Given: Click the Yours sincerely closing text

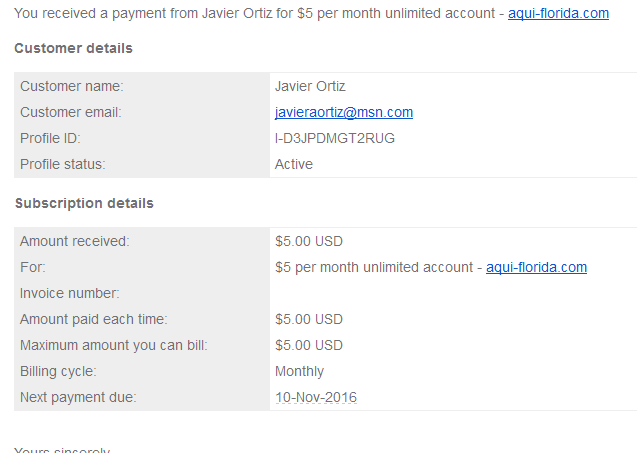Looking at the screenshot, I should [x=62, y=449].
